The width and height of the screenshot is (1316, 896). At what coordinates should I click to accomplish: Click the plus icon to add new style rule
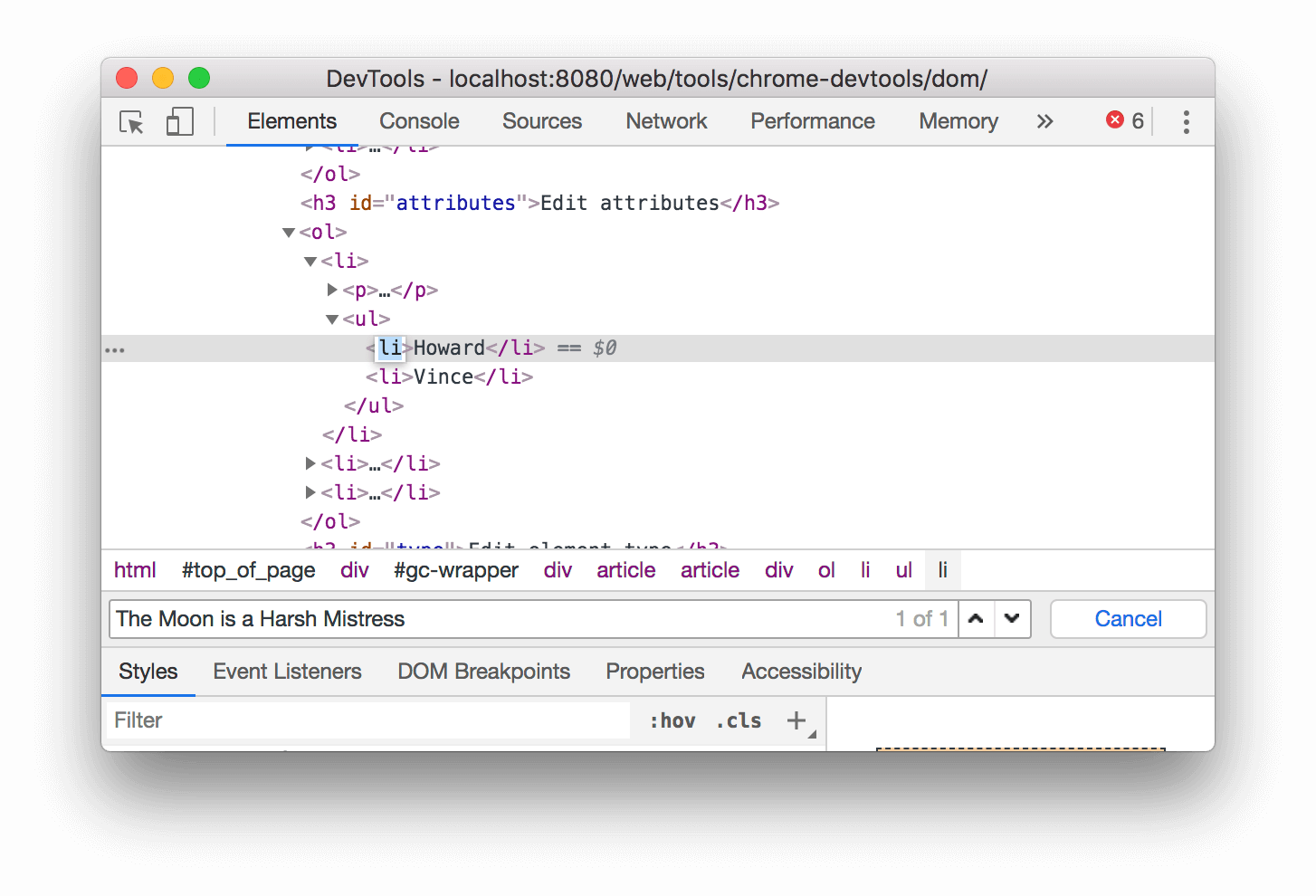point(796,720)
